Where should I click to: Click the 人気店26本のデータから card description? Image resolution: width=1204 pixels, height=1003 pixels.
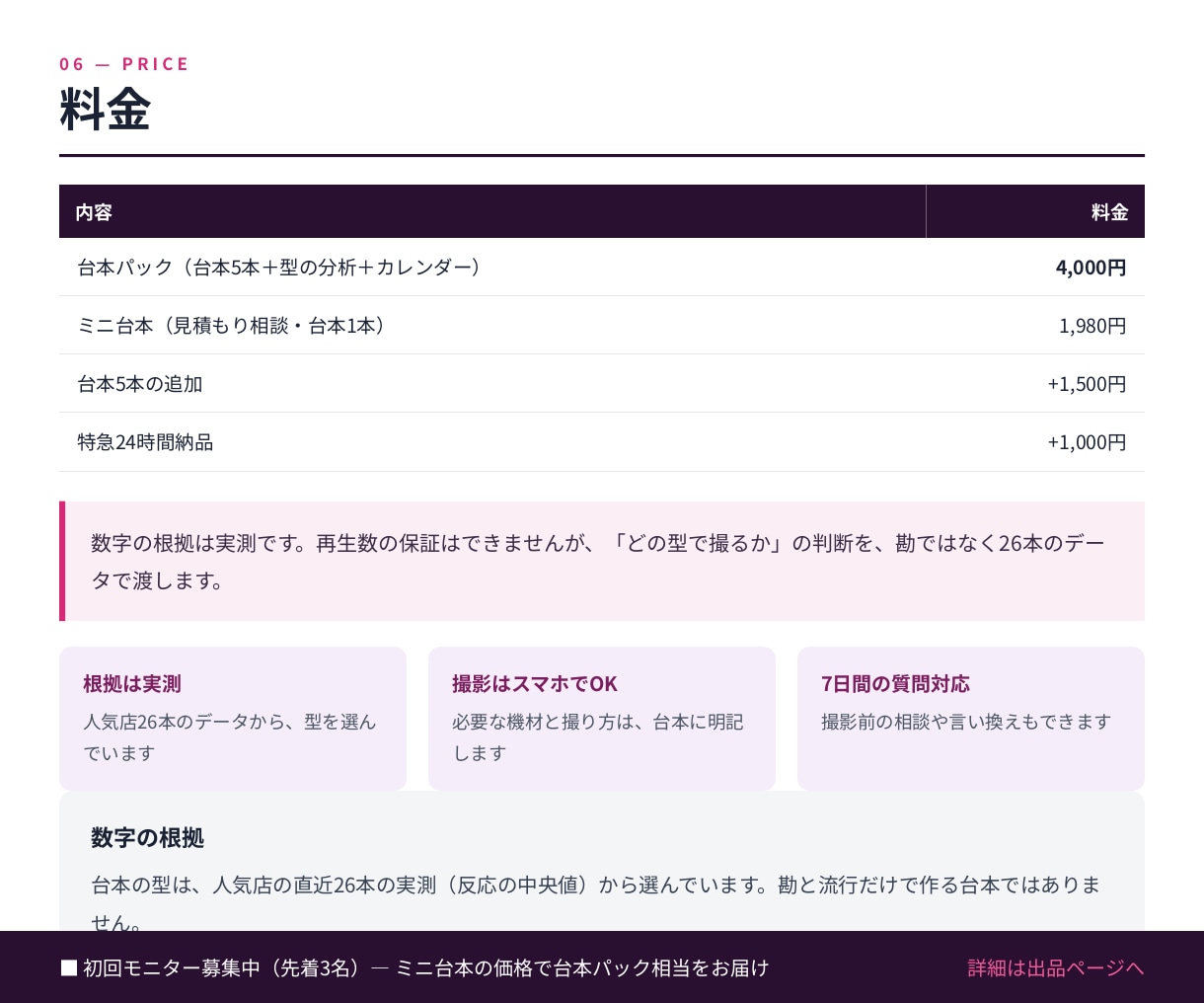(230, 737)
